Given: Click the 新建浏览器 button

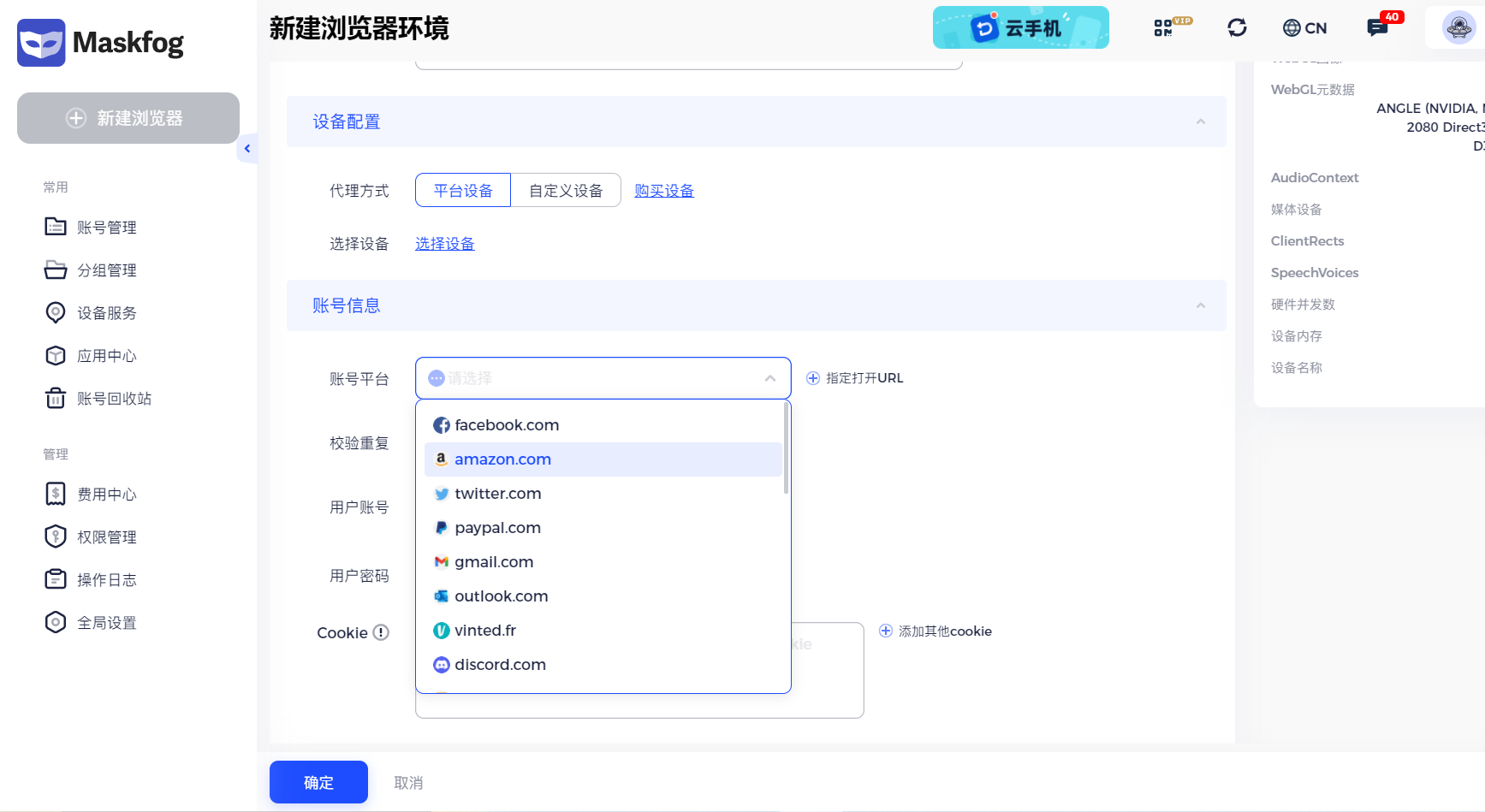Looking at the screenshot, I should [128, 118].
